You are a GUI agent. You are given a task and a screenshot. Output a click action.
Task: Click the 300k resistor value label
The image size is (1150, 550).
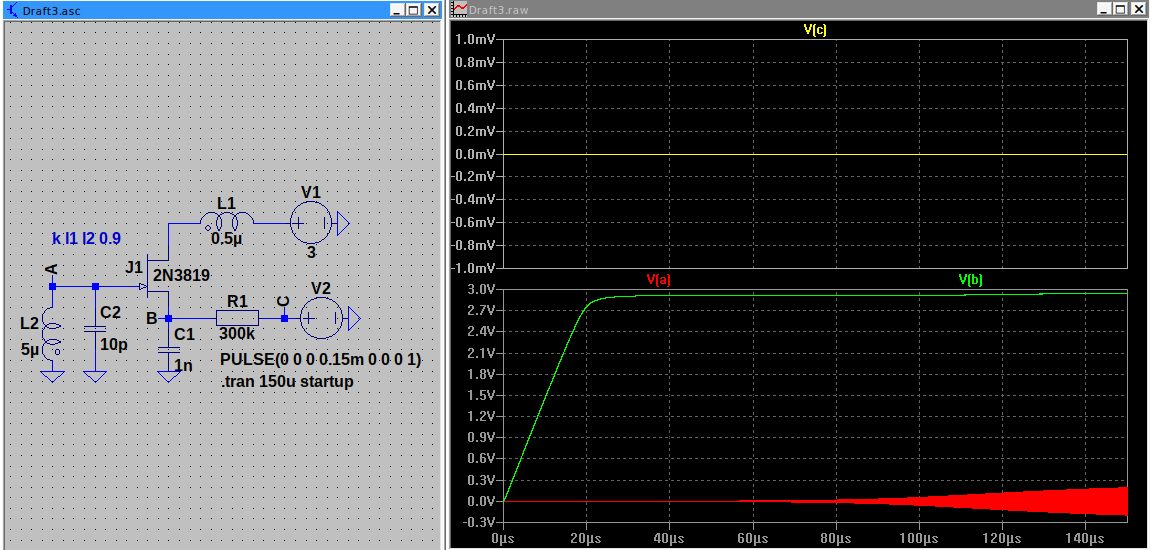(236, 335)
